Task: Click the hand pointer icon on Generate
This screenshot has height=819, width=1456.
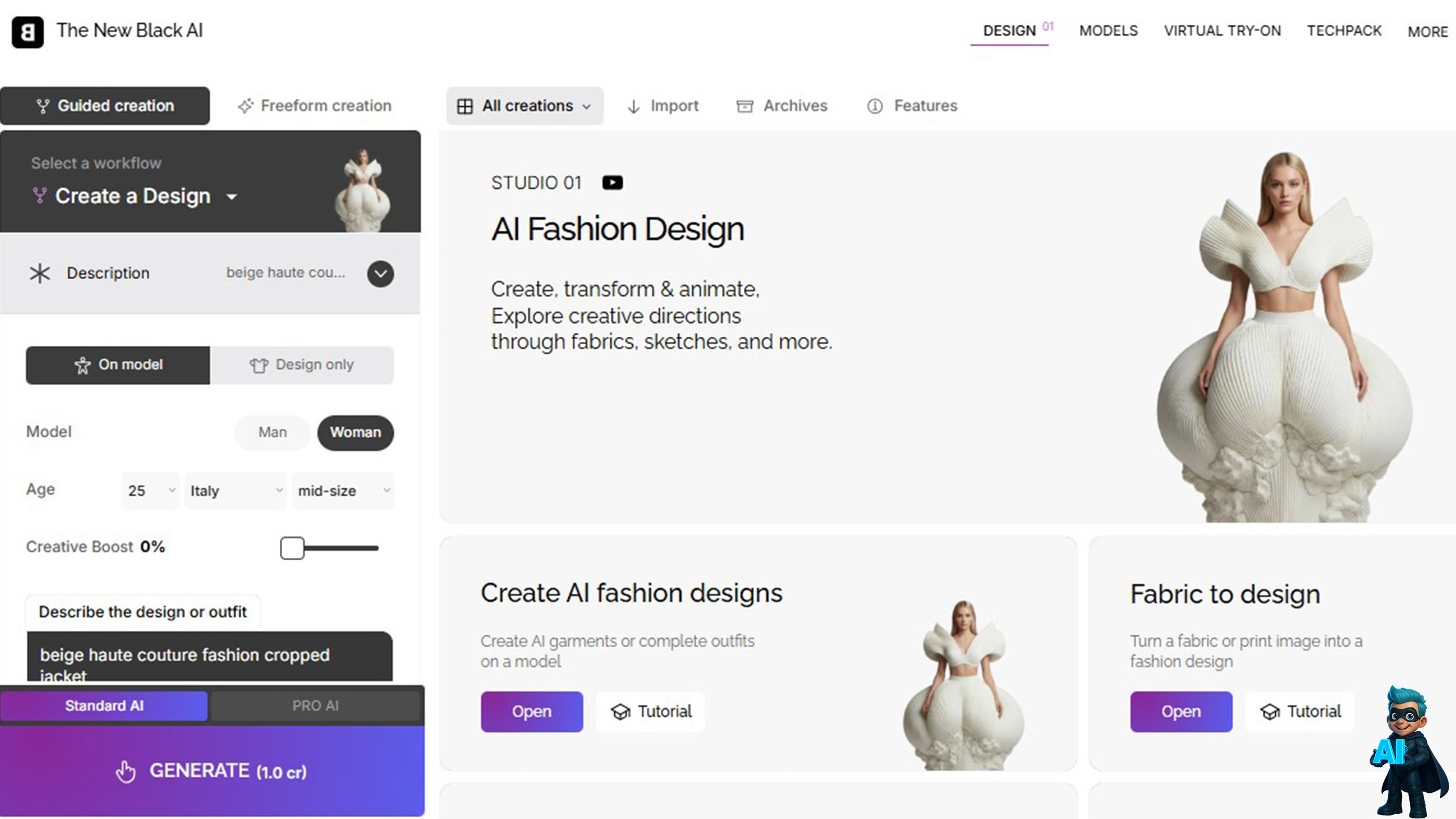Action: 126,772
